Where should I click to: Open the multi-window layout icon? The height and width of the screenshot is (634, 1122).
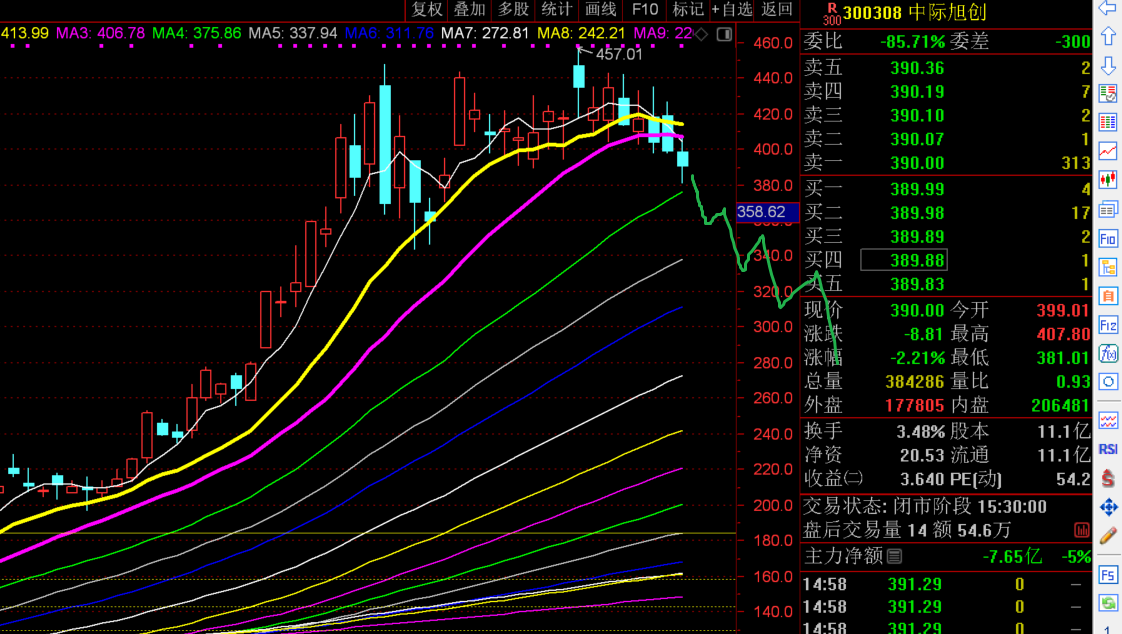(x=1108, y=209)
